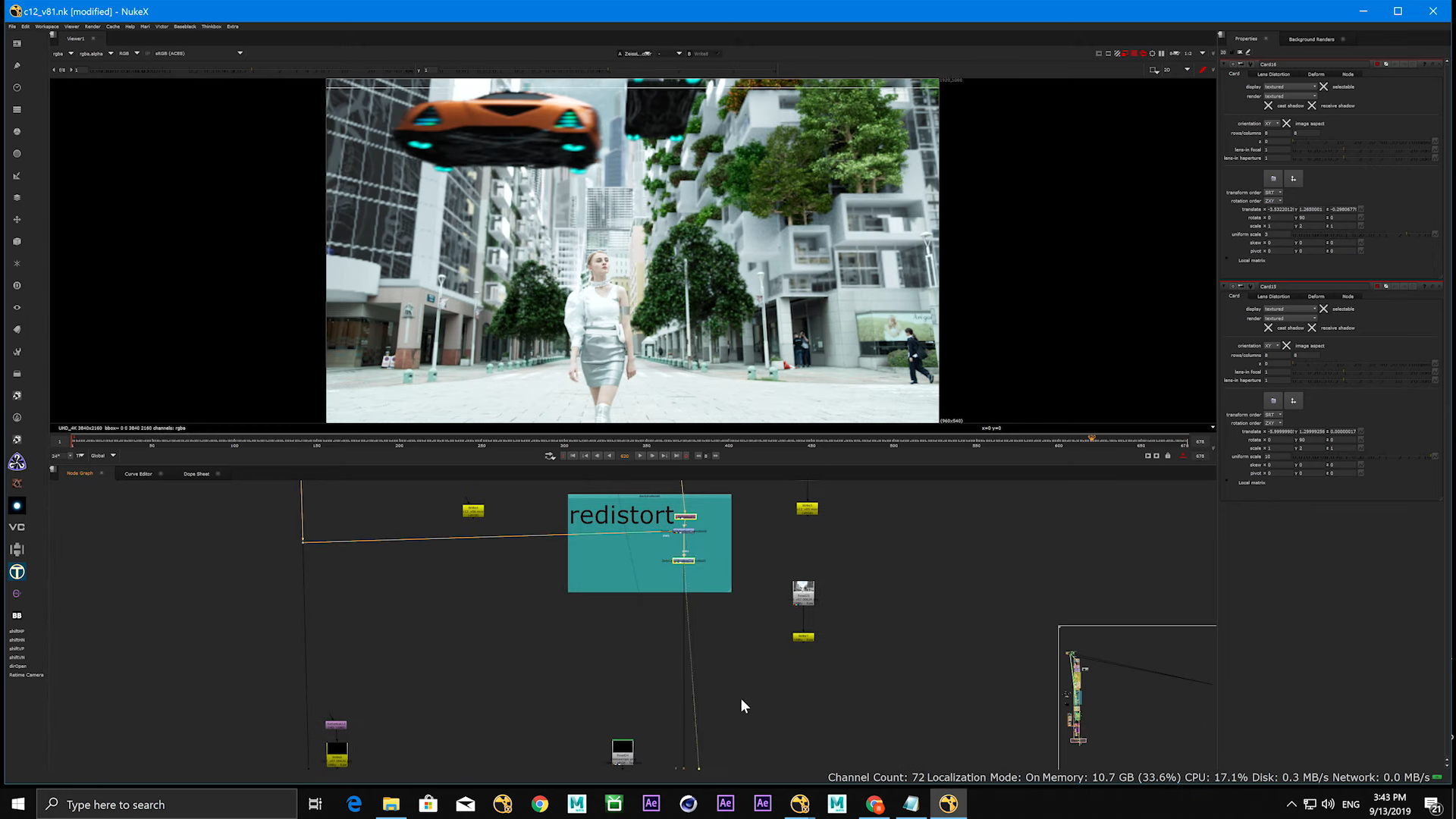The width and height of the screenshot is (1456, 819).
Task: Open Card16 Lens Distortion tab
Action: point(1273,74)
